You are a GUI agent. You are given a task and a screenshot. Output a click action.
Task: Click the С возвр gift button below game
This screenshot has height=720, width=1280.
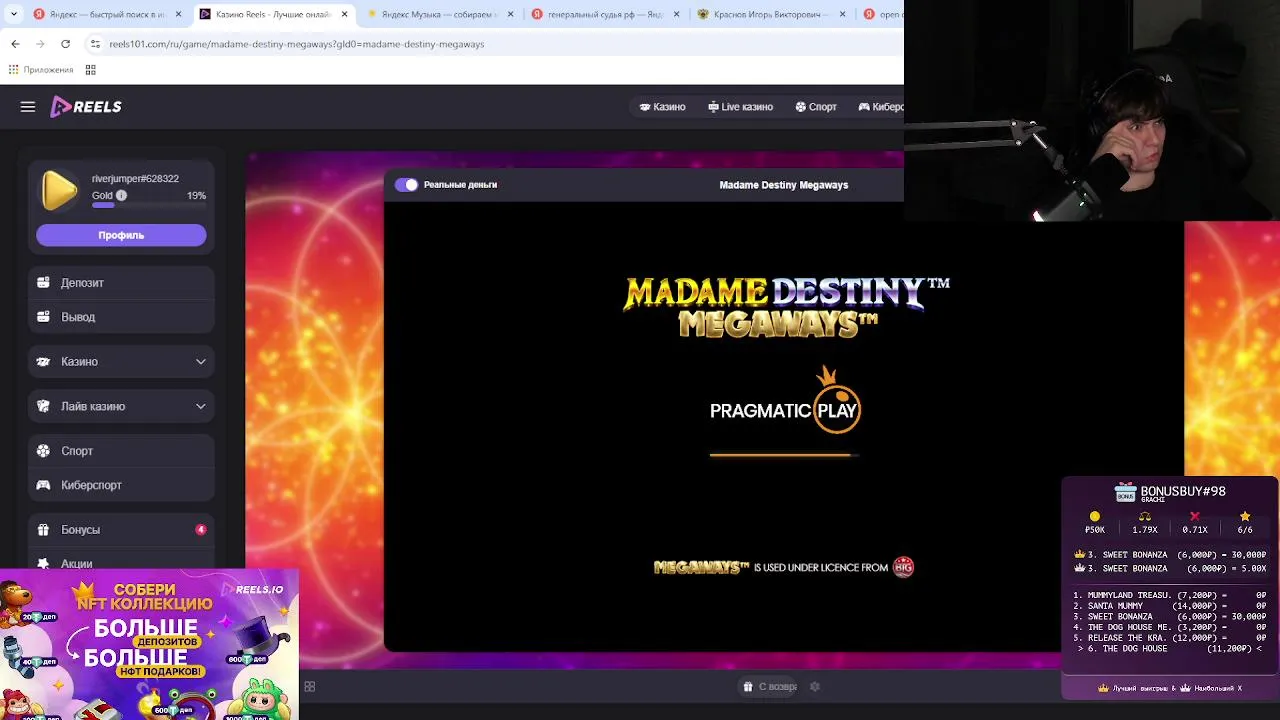click(x=770, y=686)
